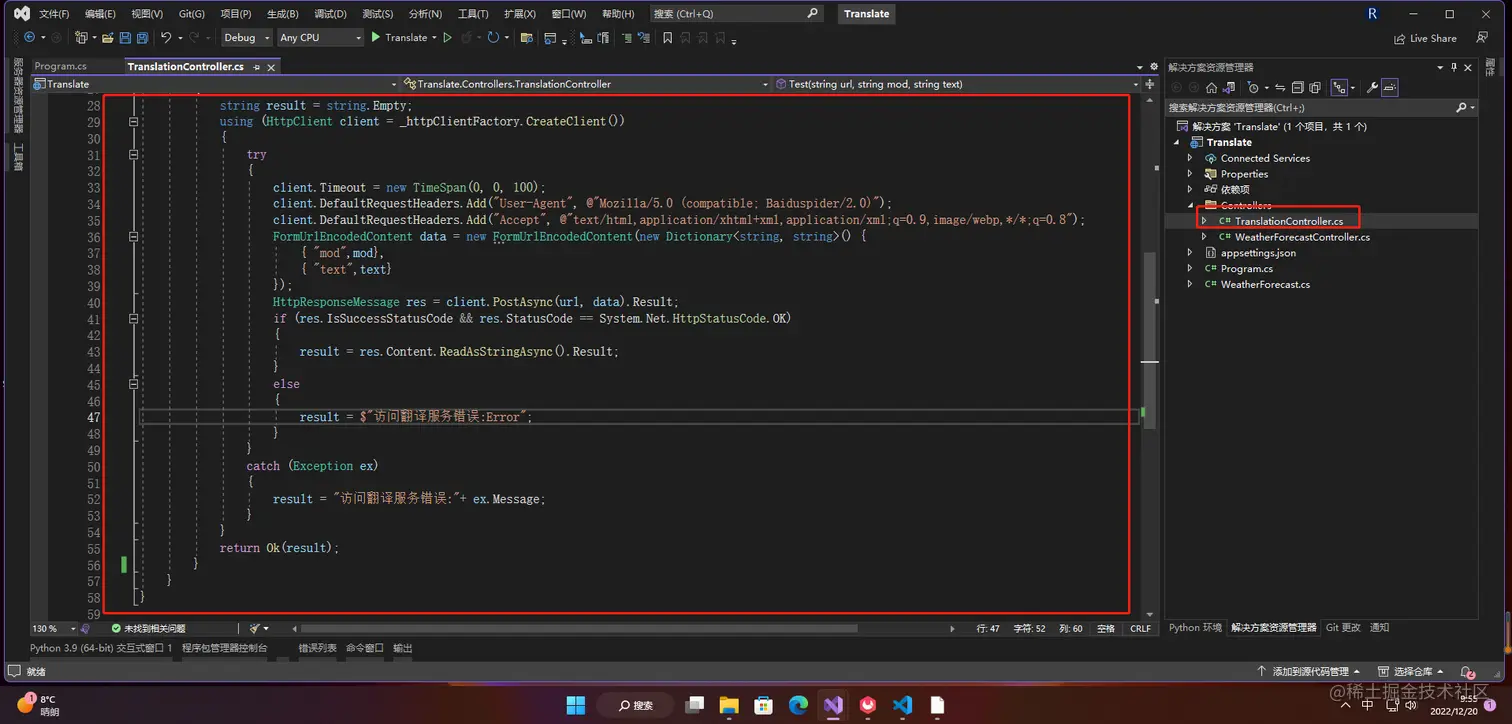The width and height of the screenshot is (1512, 724).
Task: Open Translate.Controllers.TranslationController class dropdown
Action: 589,84
